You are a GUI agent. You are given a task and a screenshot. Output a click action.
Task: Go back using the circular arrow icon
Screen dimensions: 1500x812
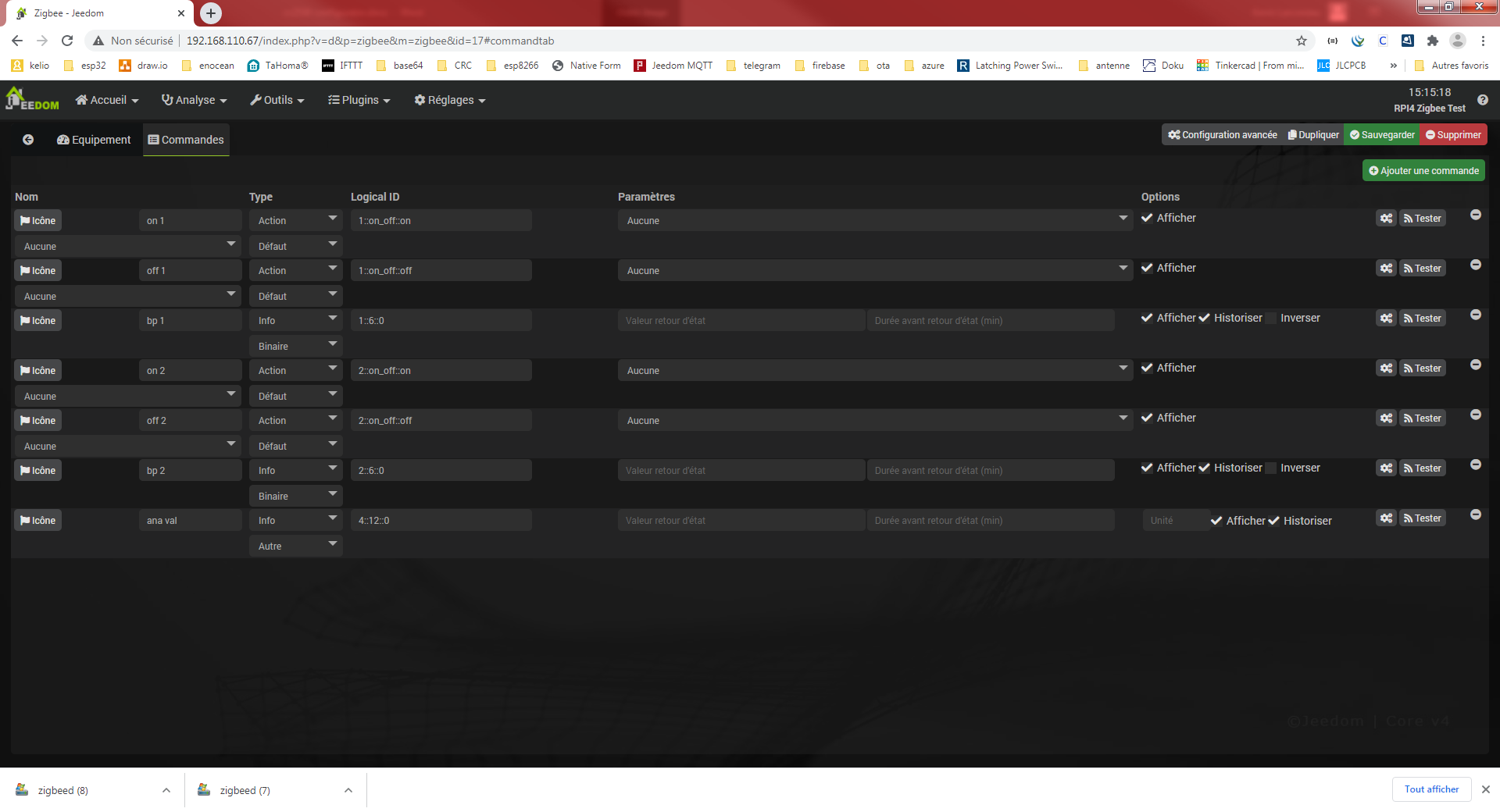coord(28,140)
